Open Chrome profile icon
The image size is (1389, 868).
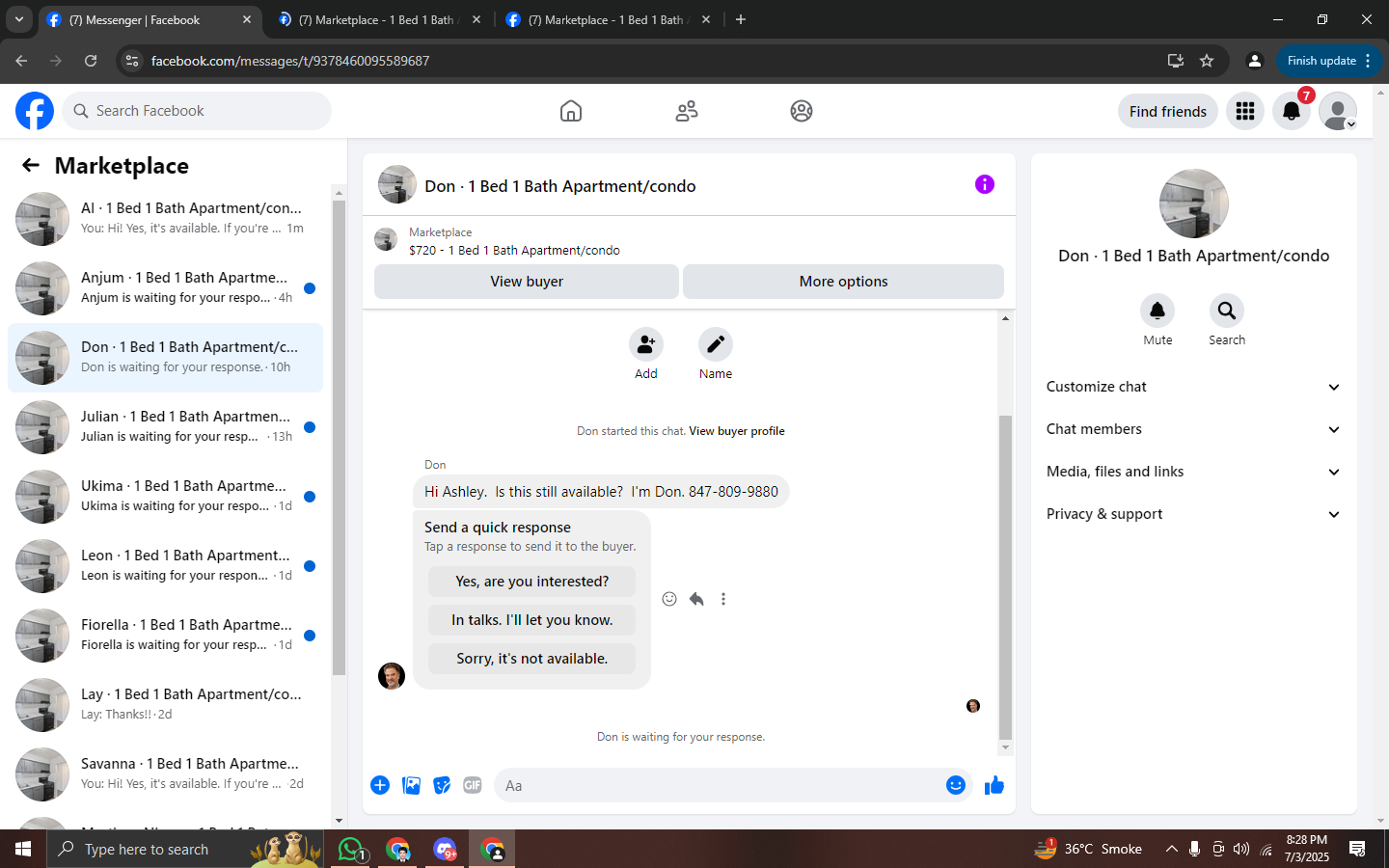tap(1254, 61)
